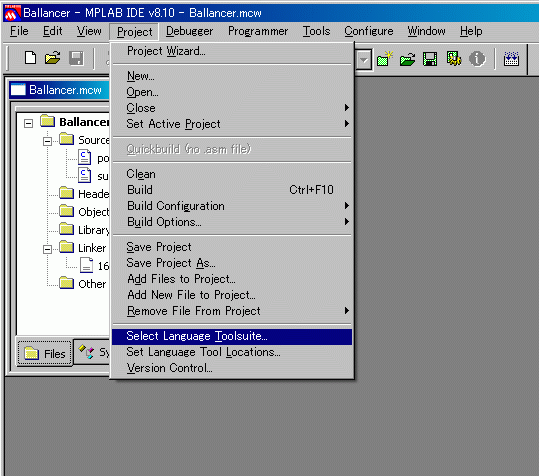The height and width of the screenshot is (476, 539).
Task: Click the Object Files folder icon
Action: pos(66,211)
